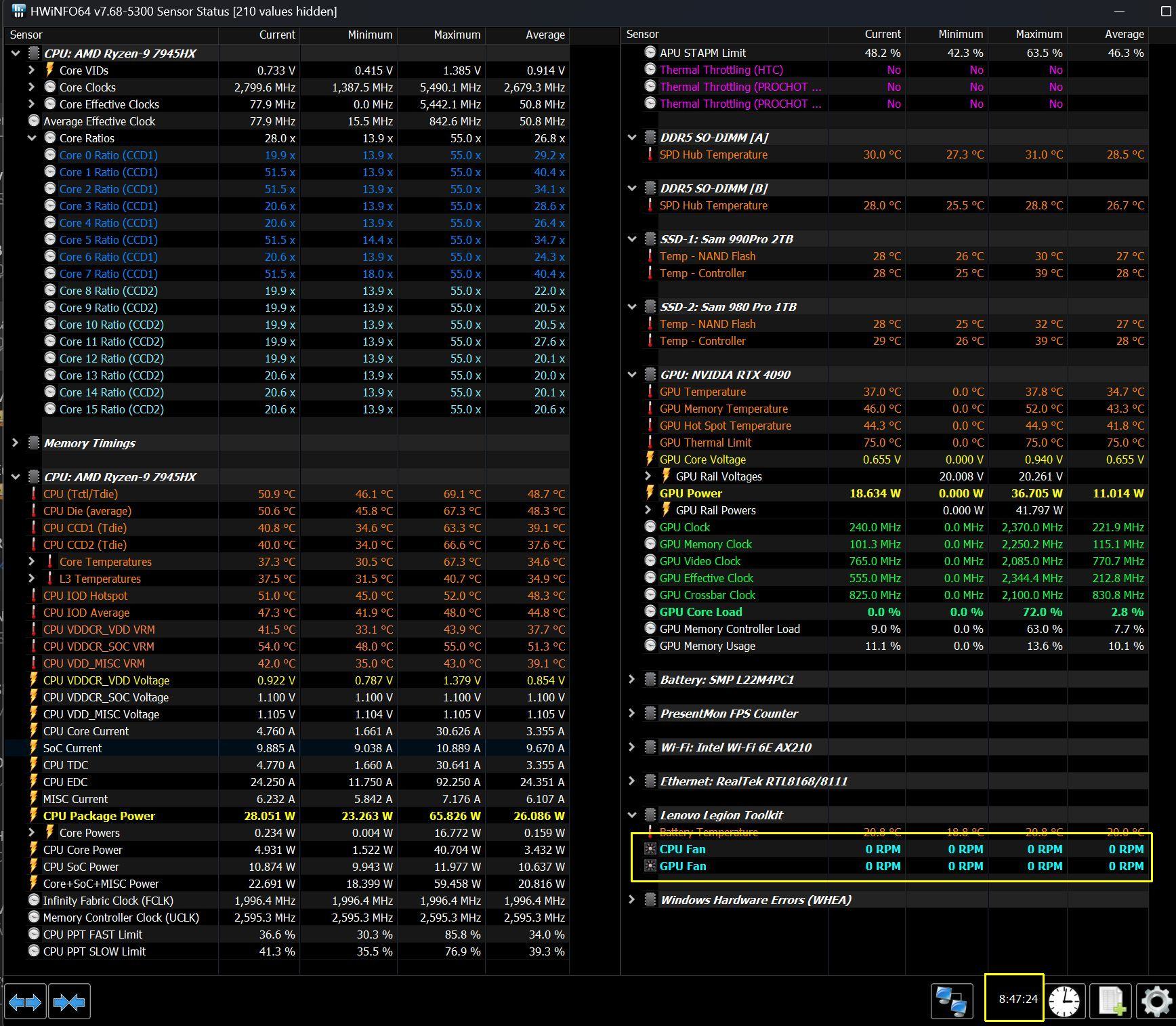Click the lightning icon beside GPU Core Voltage
Viewport: 1176px width, 1026px height.
click(650, 459)
